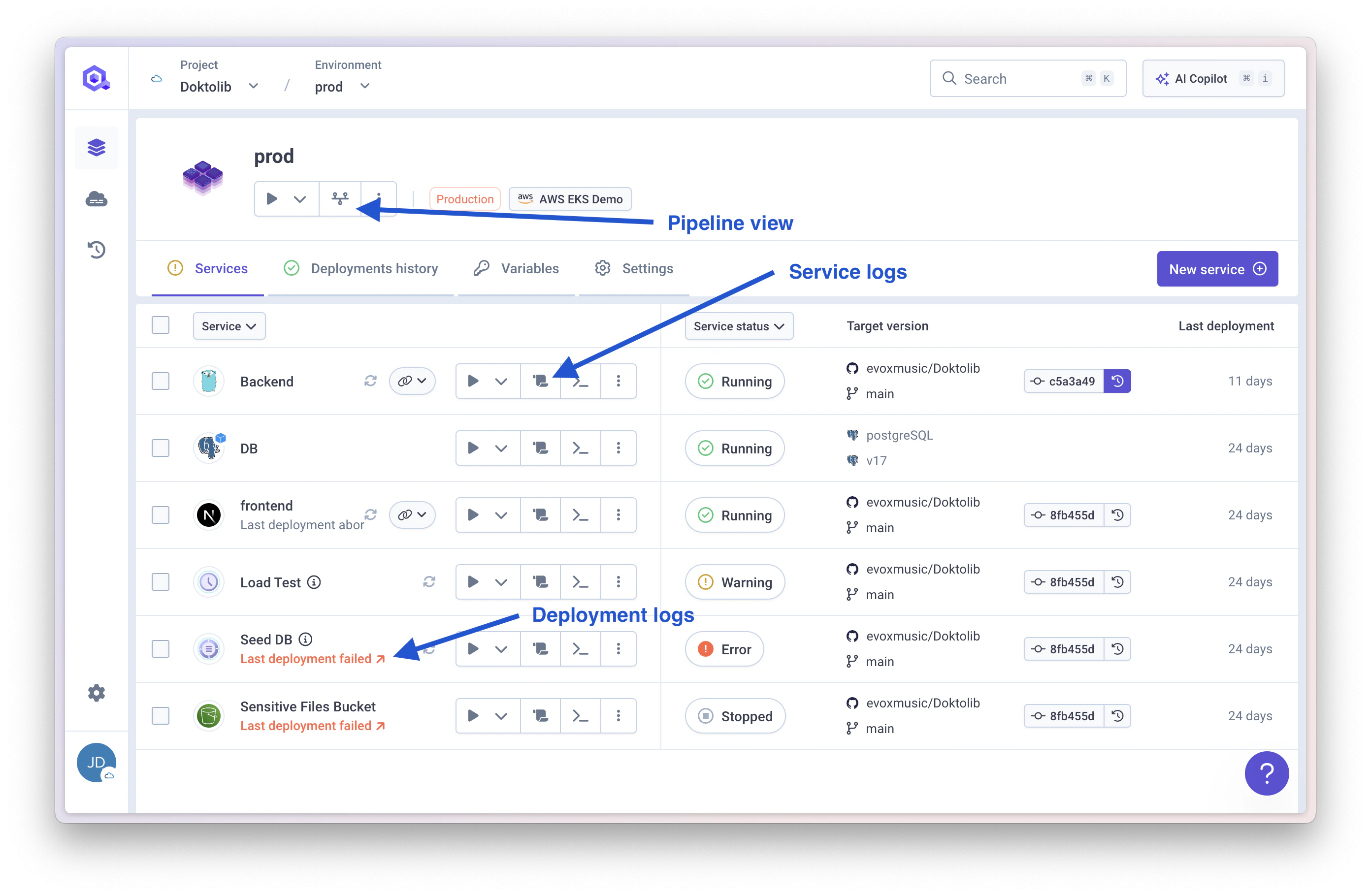Open shell terminal for DB service
Viewport: 1371px width, 896px height.
(x=580, y=448)
